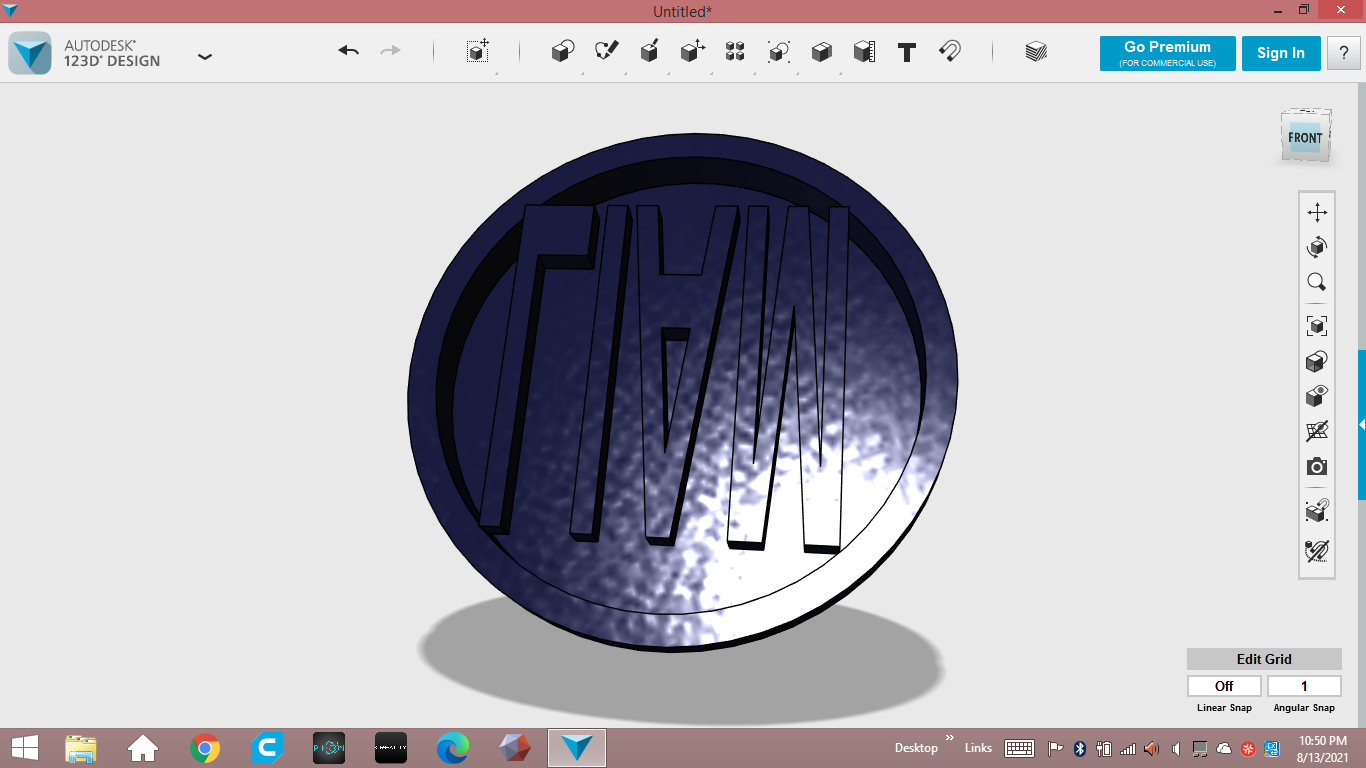Viewport: 1366px width, 768px height.
Task: Select the Zoom magnifier tool
Action: pyautogui.click(x=1317, y=282)
